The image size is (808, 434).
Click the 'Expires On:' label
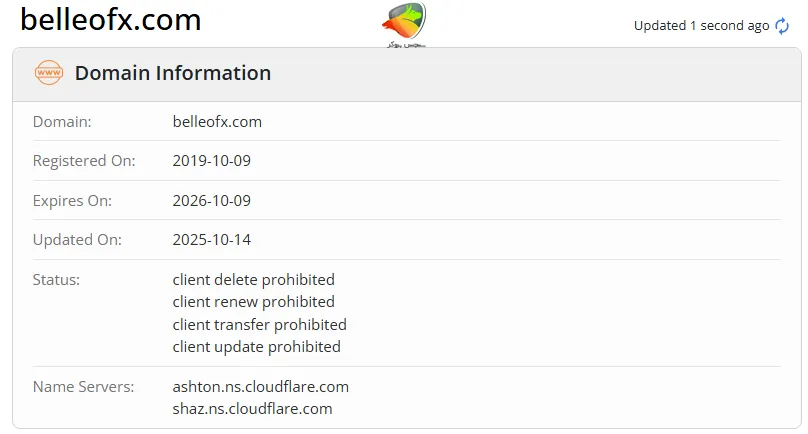click(x=72, y=200)
